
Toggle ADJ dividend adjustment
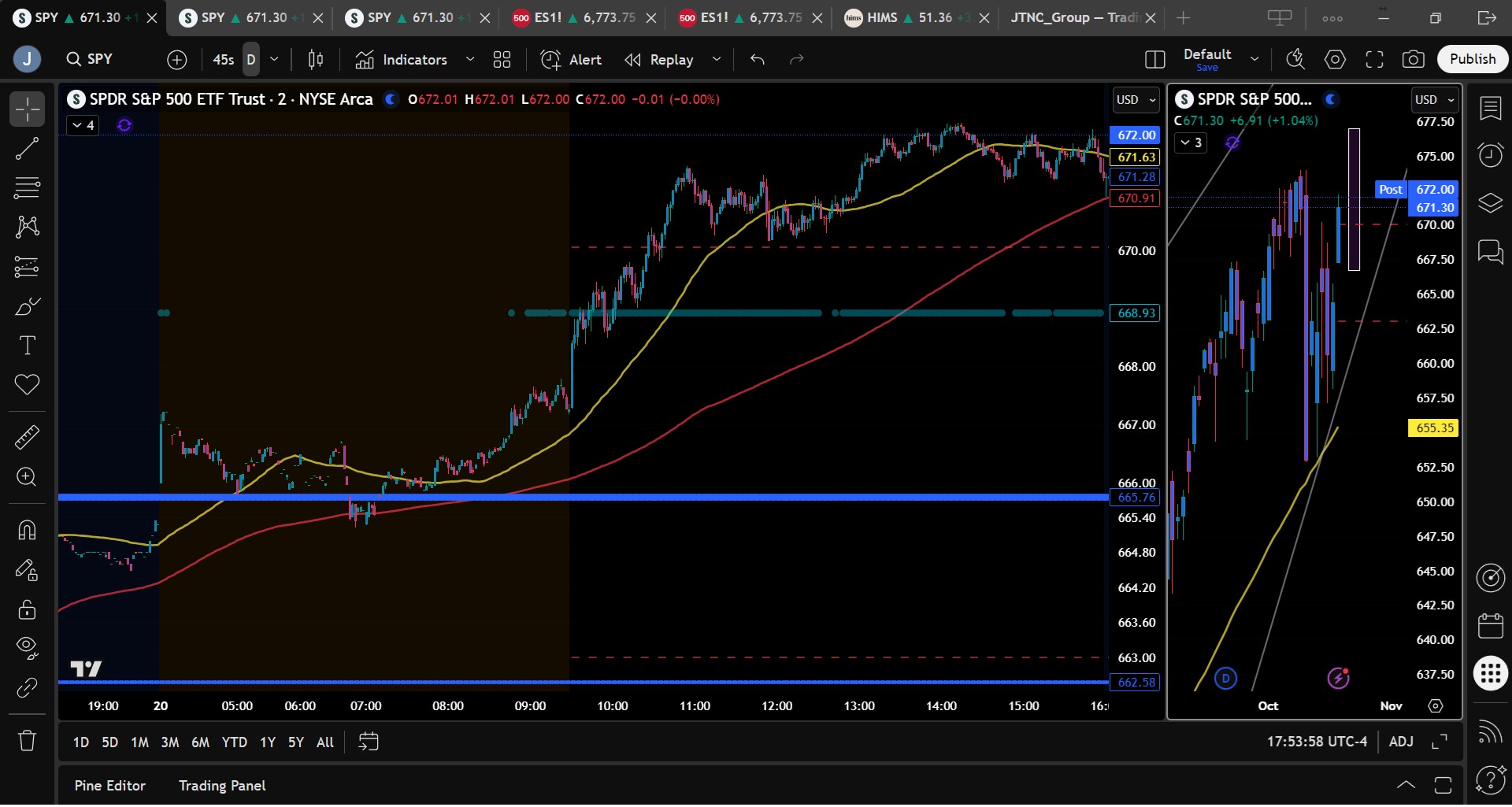pyautogui.click(x=1401, y=742)
